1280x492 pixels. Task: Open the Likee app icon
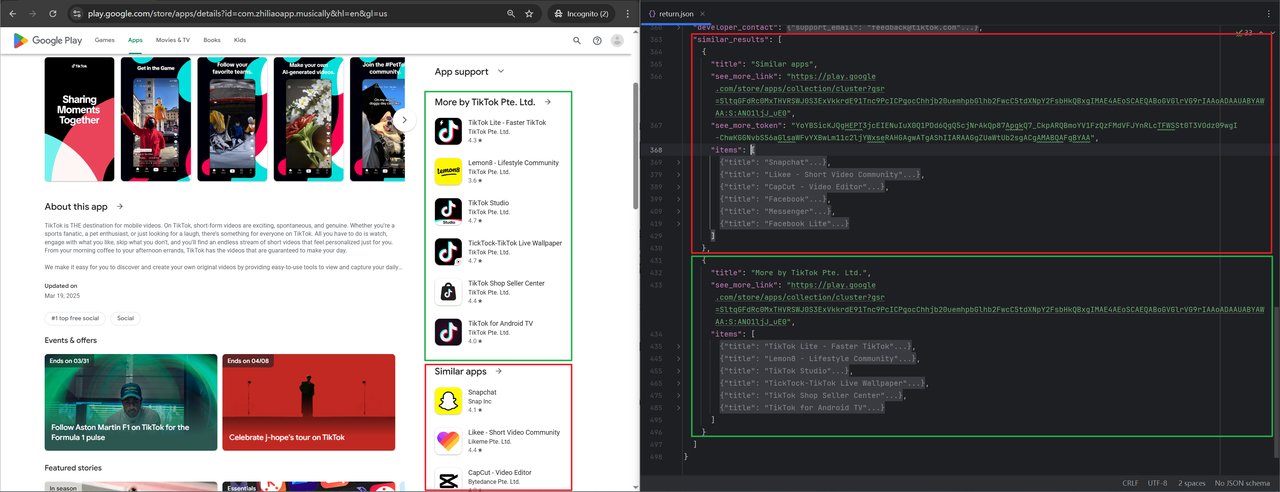[x=448, y=441]
